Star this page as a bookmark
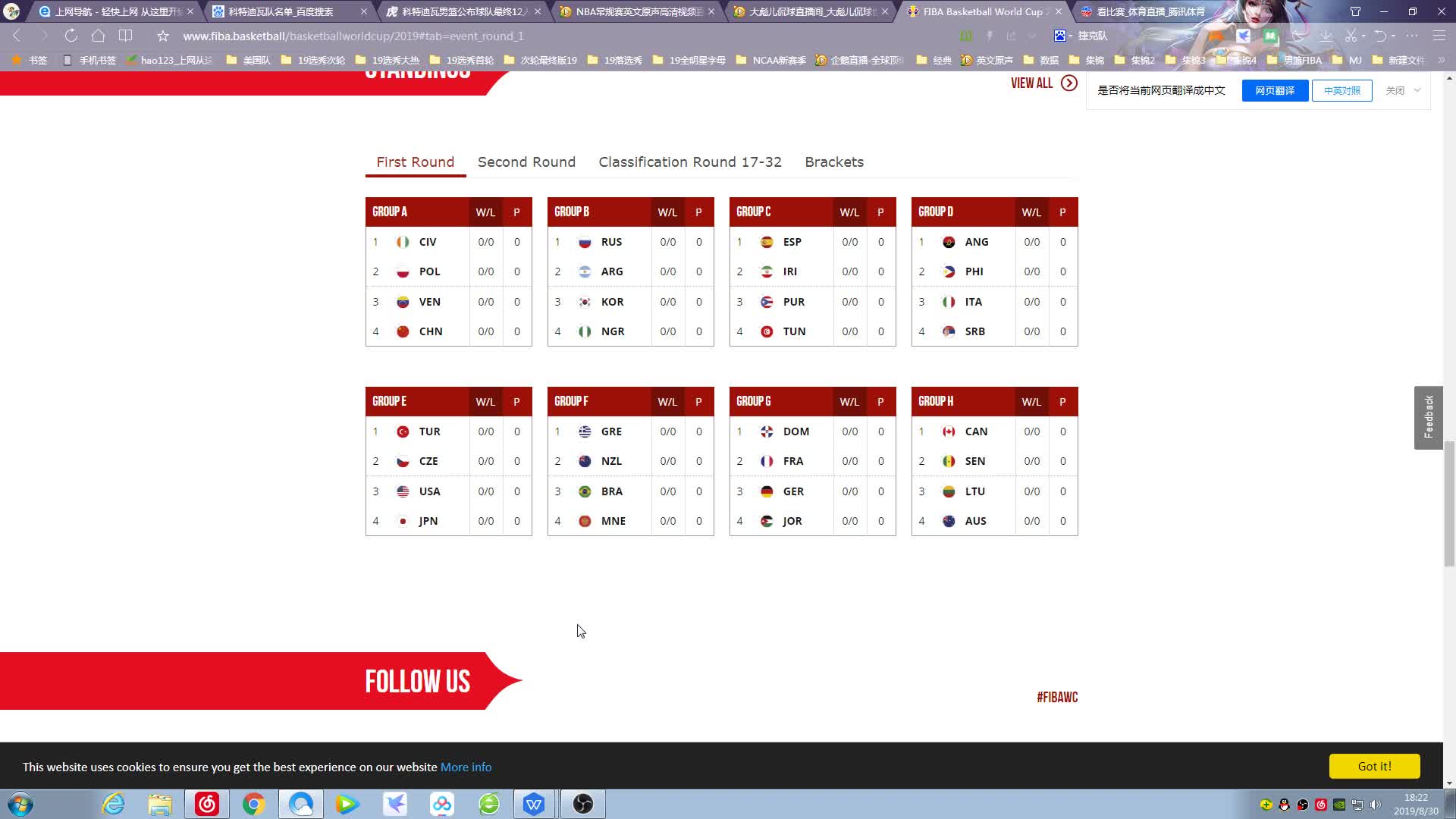 point(162,36)
